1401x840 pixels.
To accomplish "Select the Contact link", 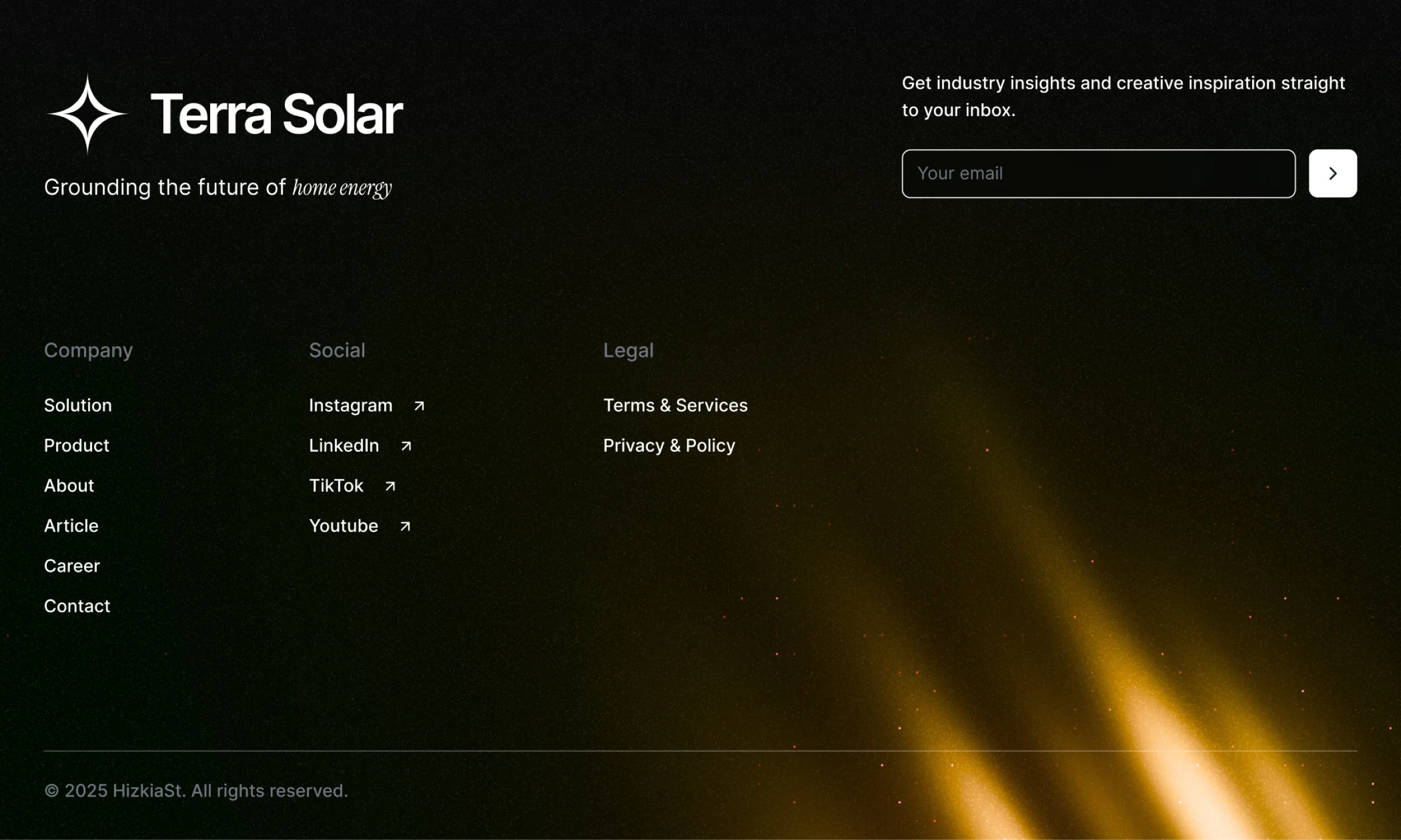I will (x=77, y=606).
